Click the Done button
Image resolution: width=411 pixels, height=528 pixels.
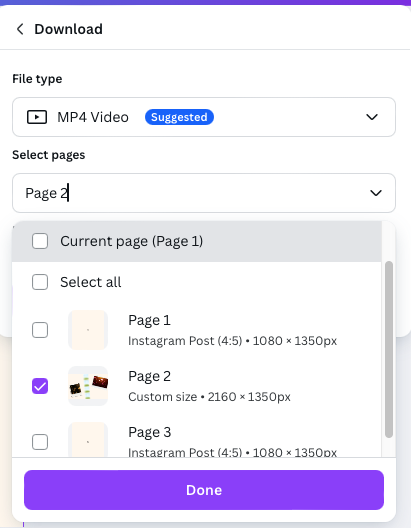(204, 490)
